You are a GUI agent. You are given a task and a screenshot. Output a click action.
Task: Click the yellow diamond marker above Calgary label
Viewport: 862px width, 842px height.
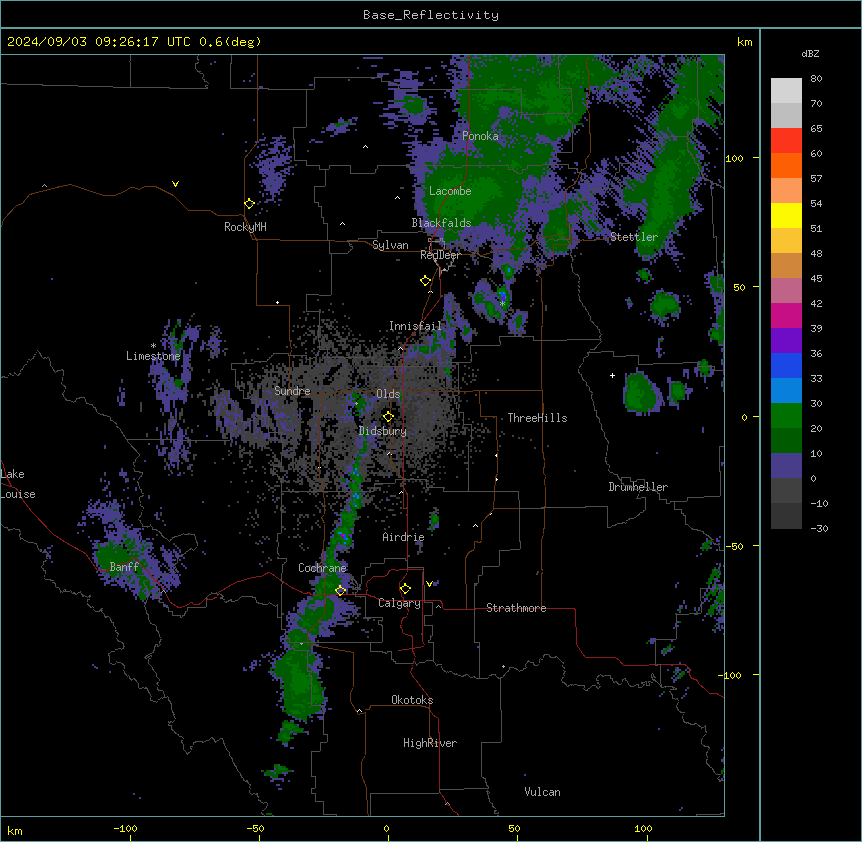click(405, 589)
